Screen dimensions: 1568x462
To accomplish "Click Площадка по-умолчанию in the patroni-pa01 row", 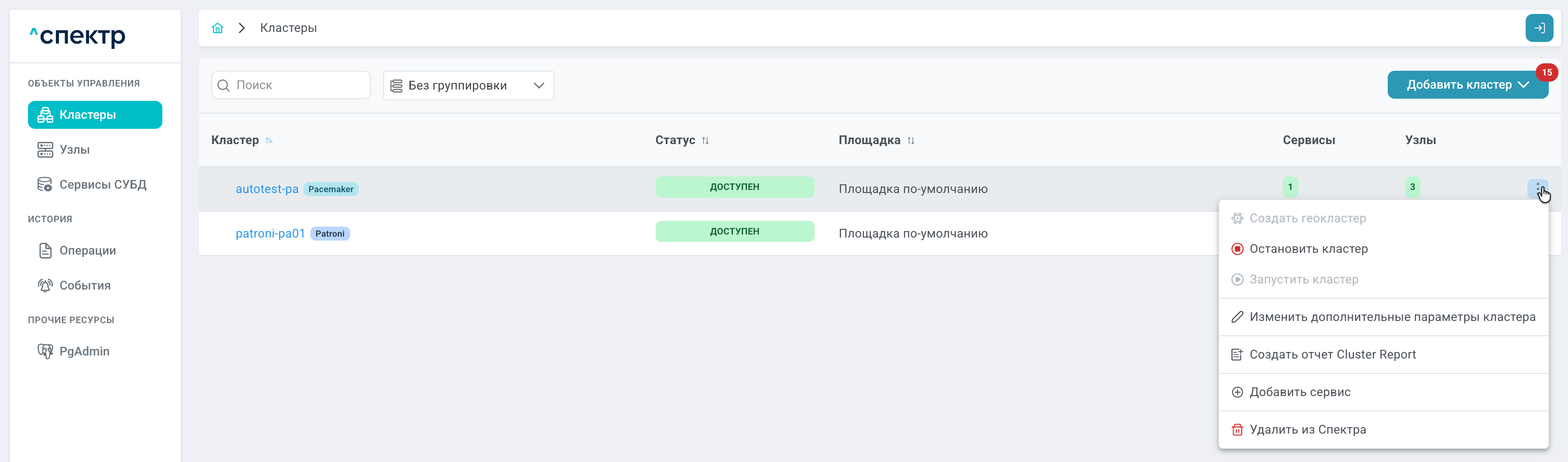I will [913, 234].
